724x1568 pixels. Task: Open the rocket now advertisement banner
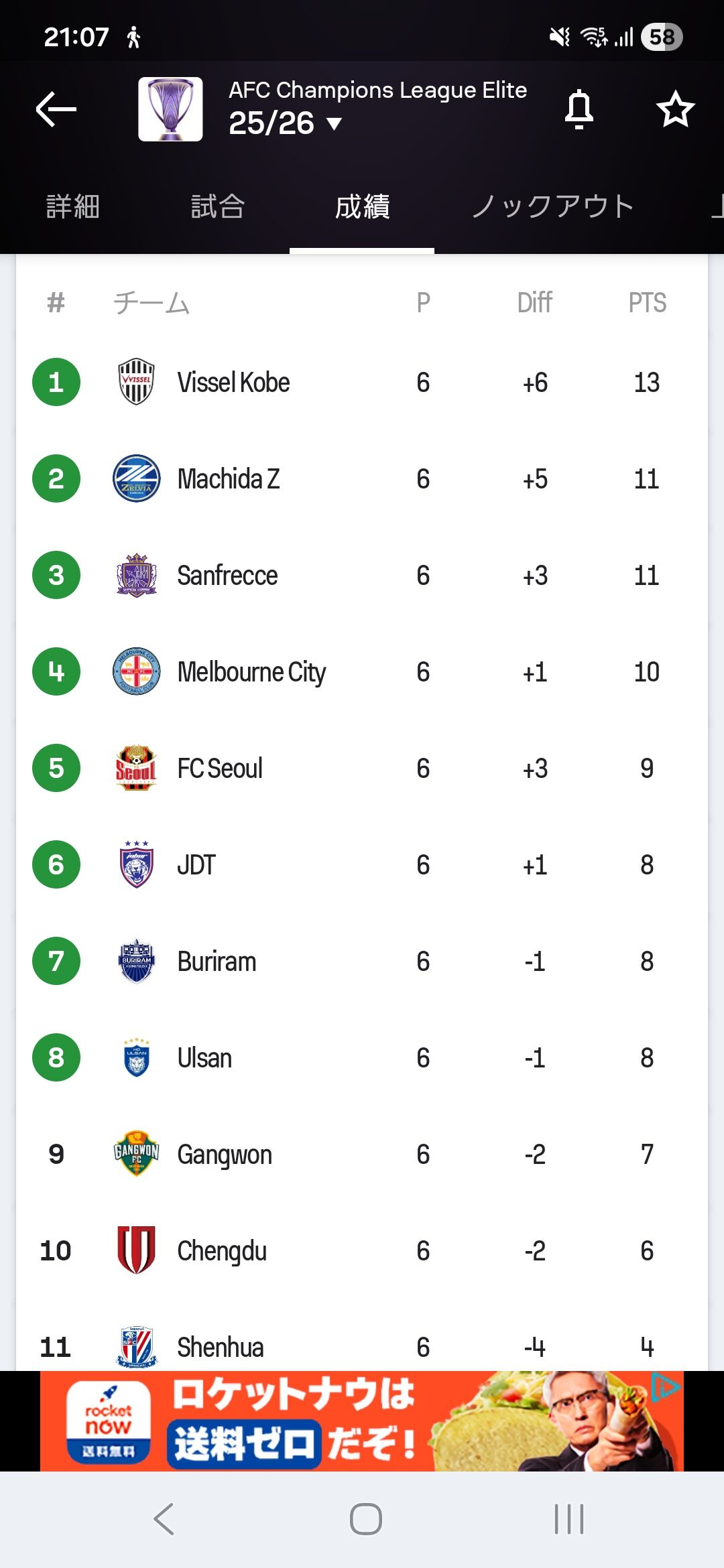point(362,1421)
